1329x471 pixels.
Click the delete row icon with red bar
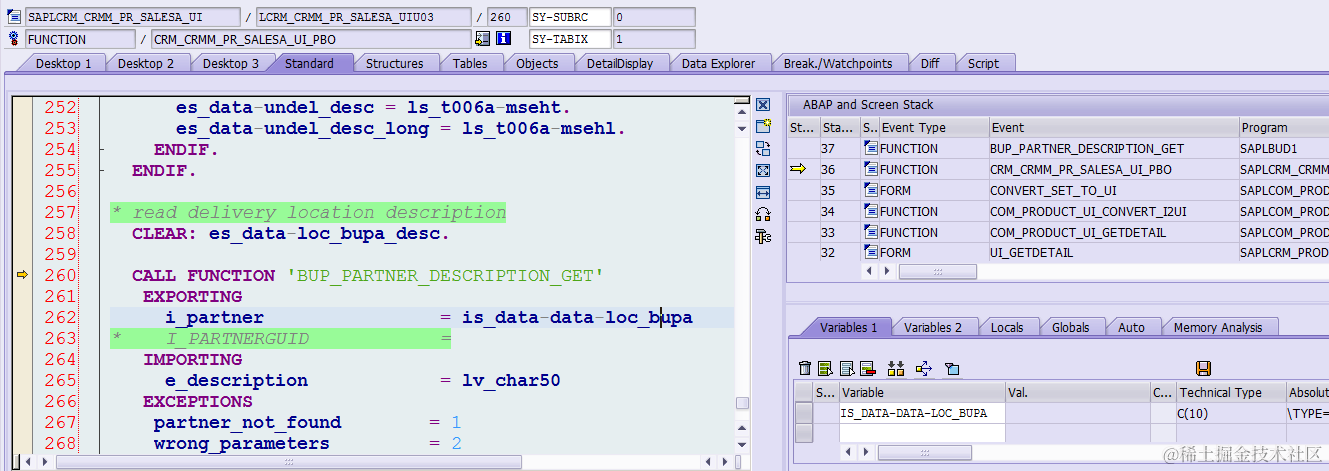point(867,369)
